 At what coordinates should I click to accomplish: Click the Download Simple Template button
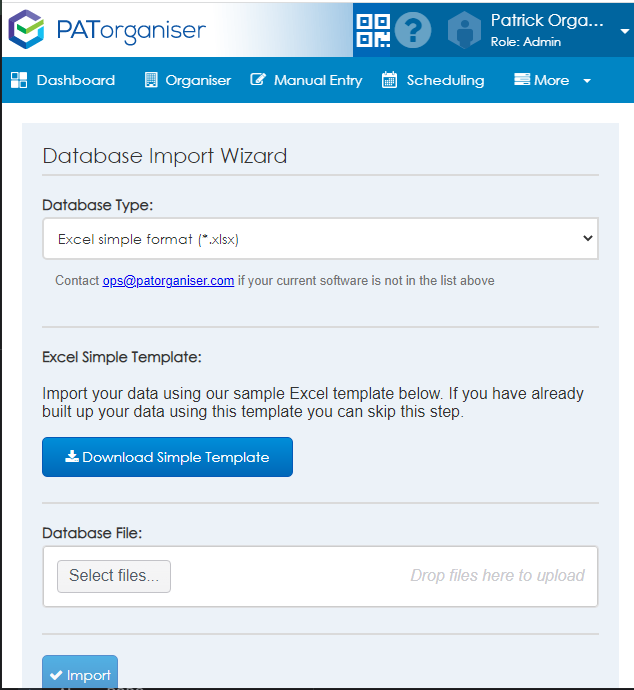tap(167, 457)
